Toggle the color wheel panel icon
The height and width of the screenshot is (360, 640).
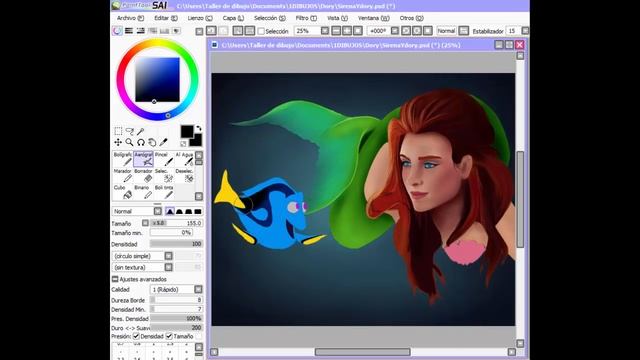tap(117, 31)
